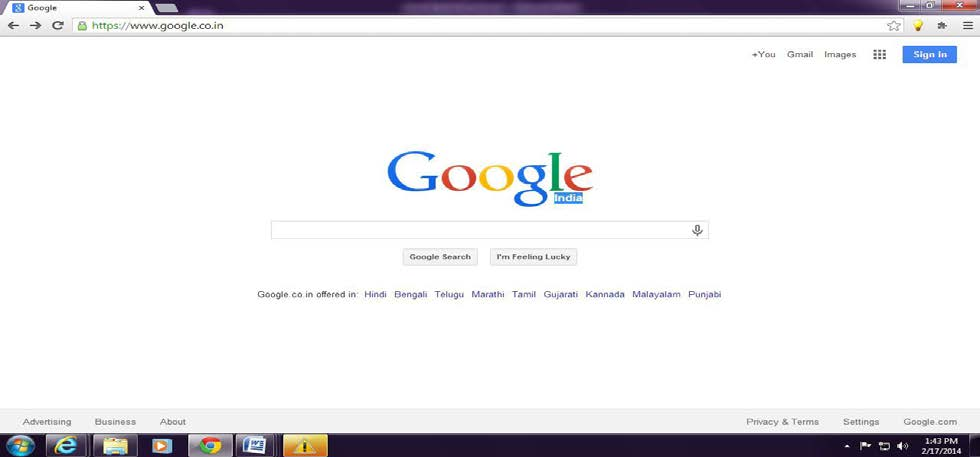
Task: Open Privacy & Terms footer link
Action: [x=782, y=422]
